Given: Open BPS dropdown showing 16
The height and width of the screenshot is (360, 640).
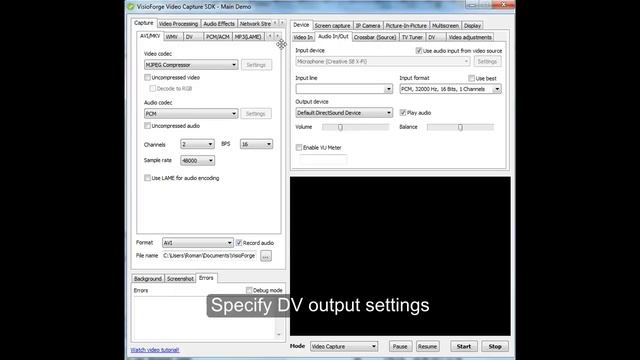Looking at the screenshot, I should [256, 144].
